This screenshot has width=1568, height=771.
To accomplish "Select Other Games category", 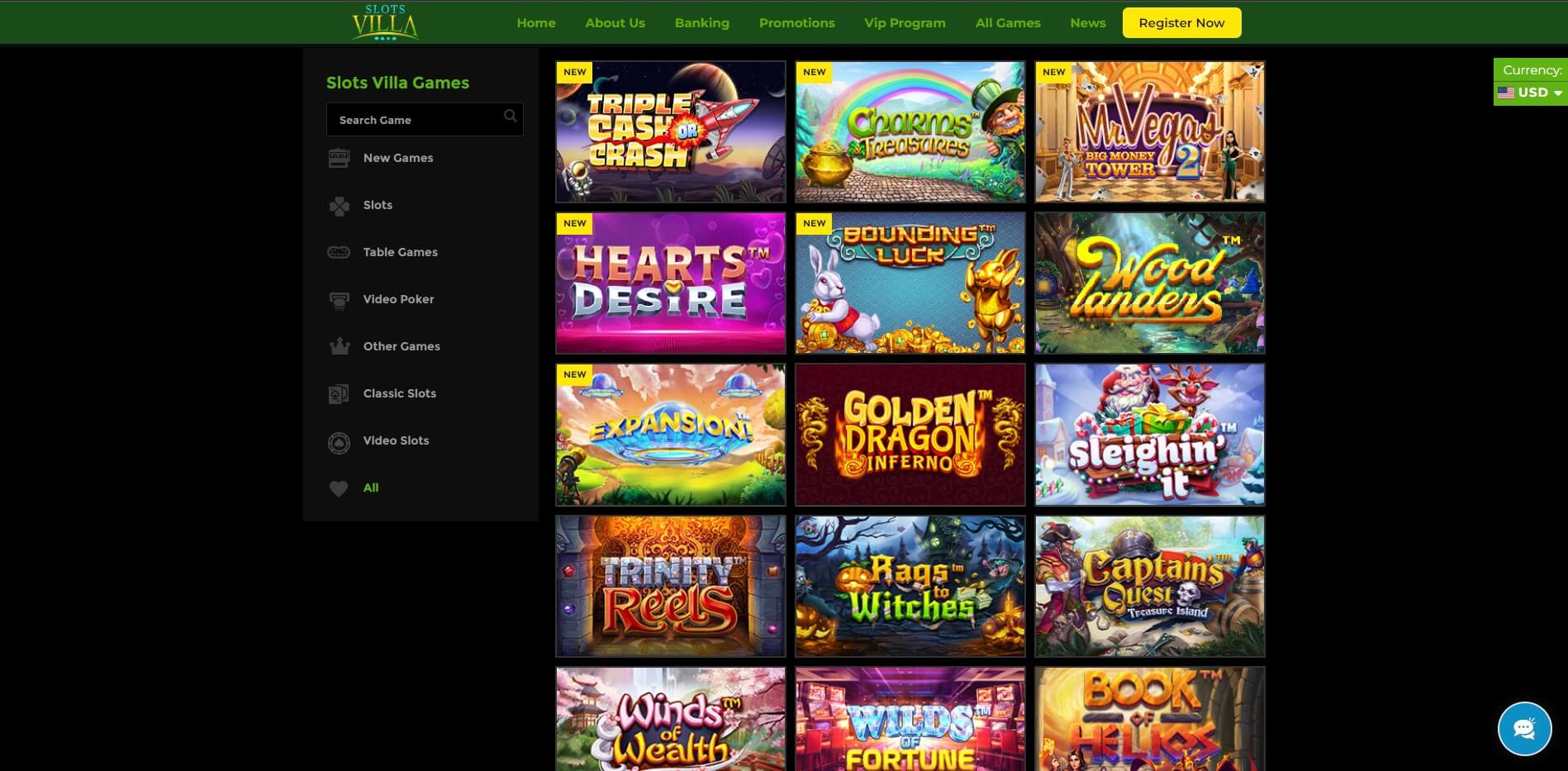I will pyautogui.click(x=402, y=346).
